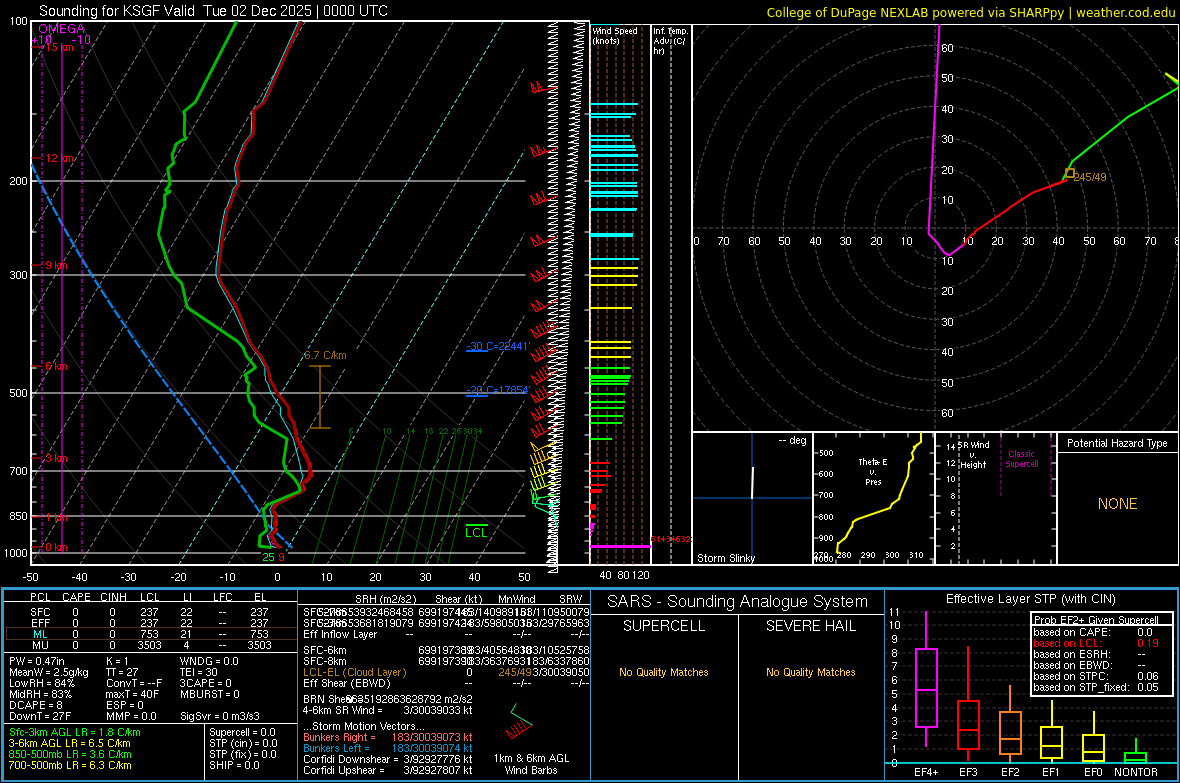Select the SUPERCELL analogue column header

coord(664,626)
